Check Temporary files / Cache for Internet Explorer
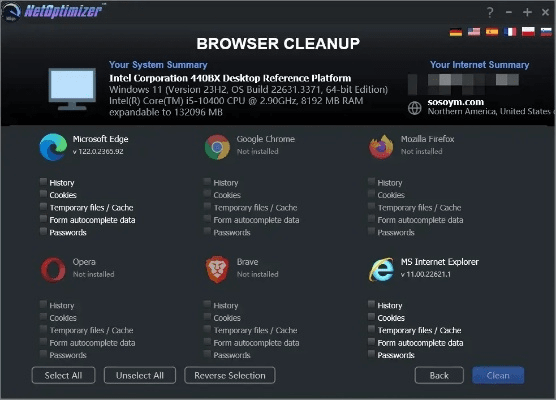This screenshot has width=556, height=400. 371,329
